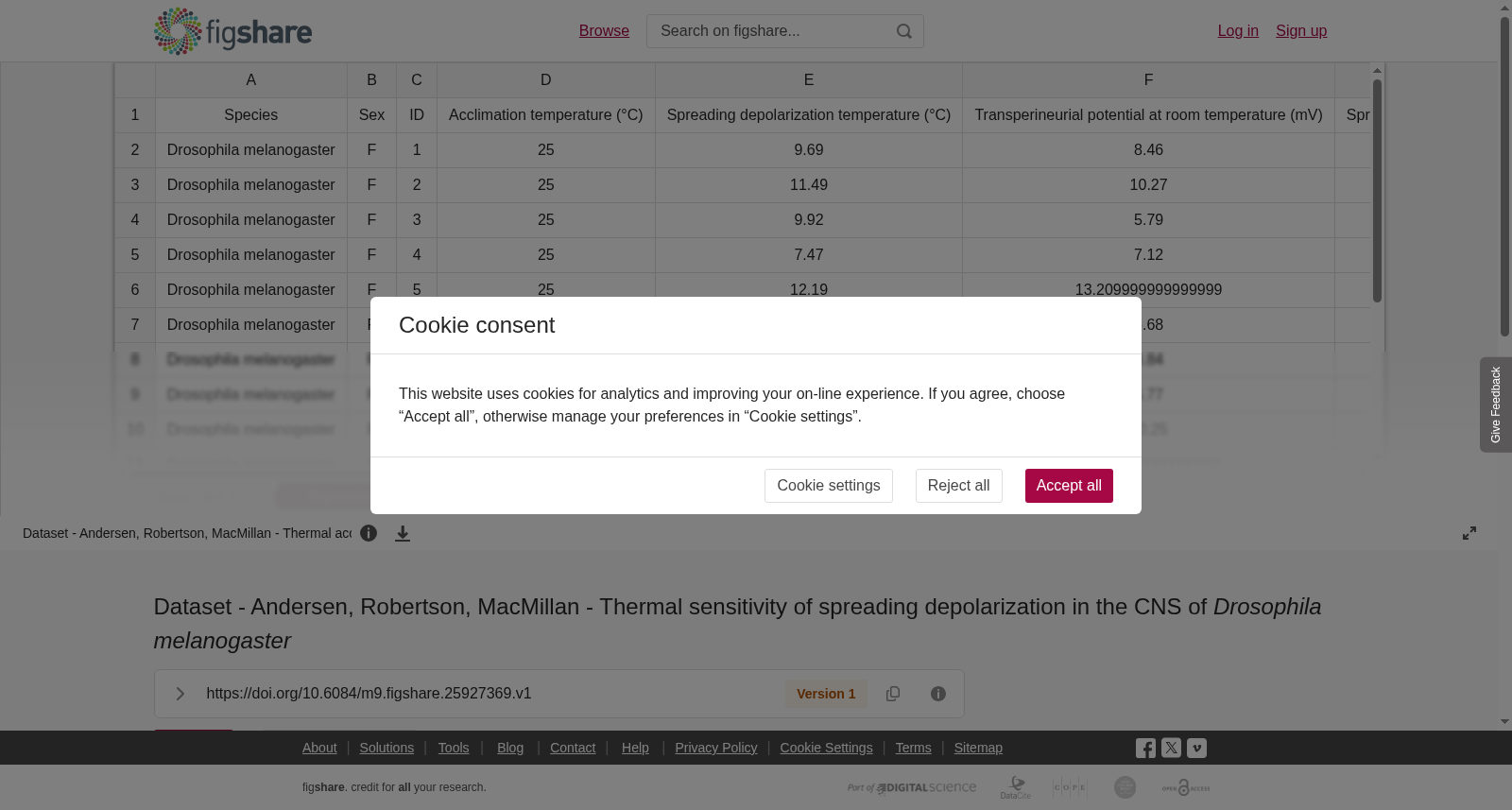Select cell value 7.47
The width and height of the screenshot is (1512, 810).
tap(809, 255)
